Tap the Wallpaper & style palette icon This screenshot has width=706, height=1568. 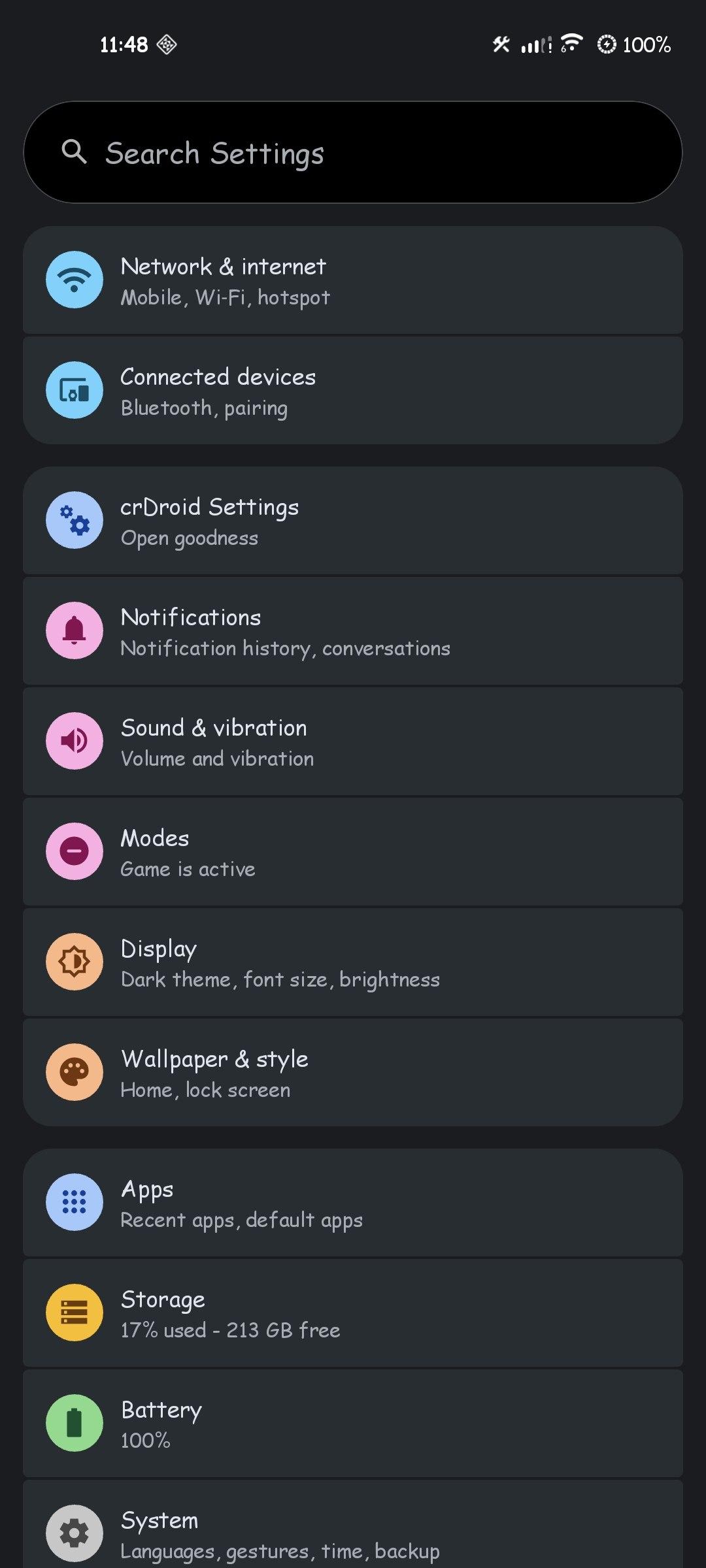tap(75, 1072)
